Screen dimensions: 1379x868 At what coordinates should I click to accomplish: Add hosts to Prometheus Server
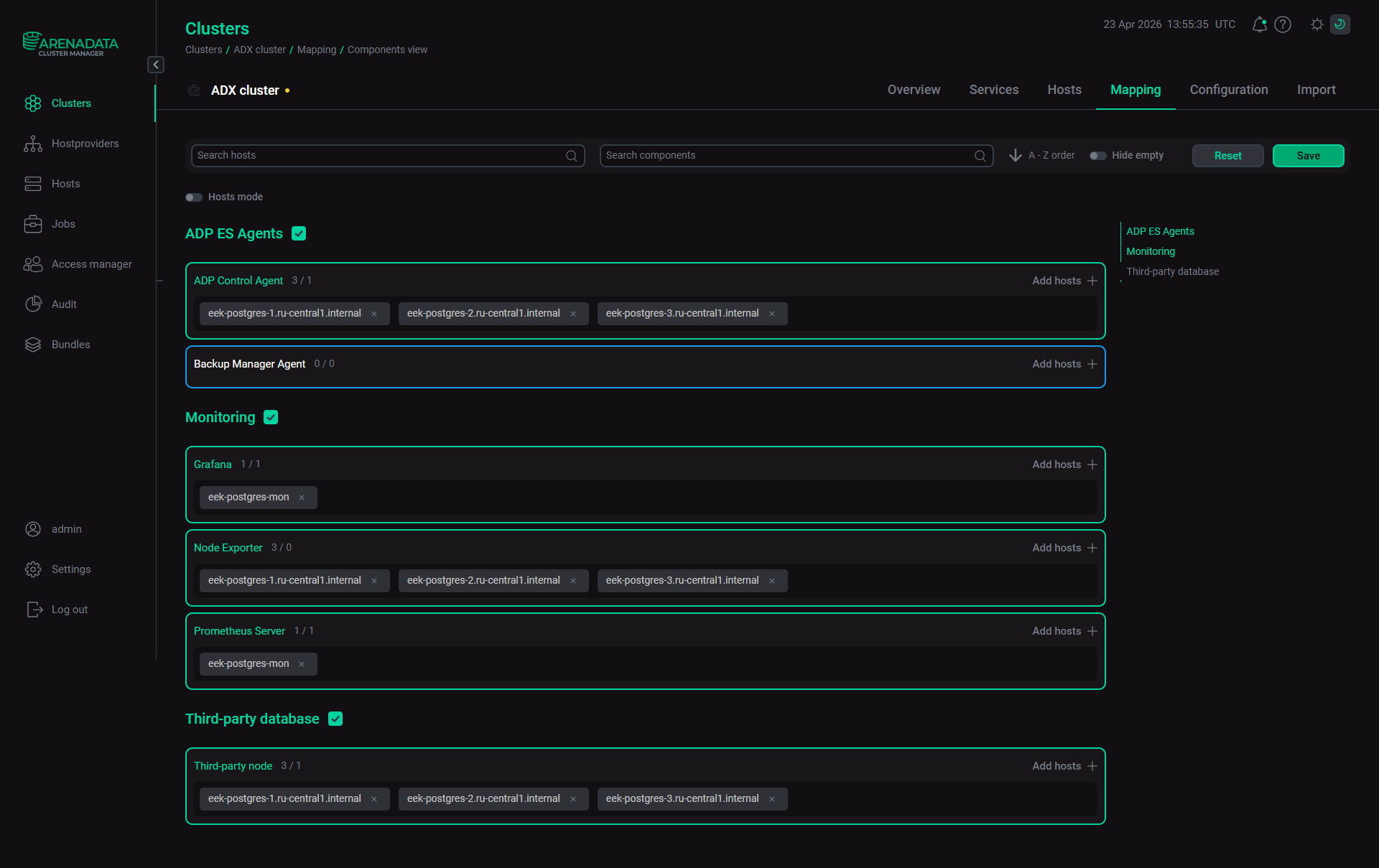1064,631
